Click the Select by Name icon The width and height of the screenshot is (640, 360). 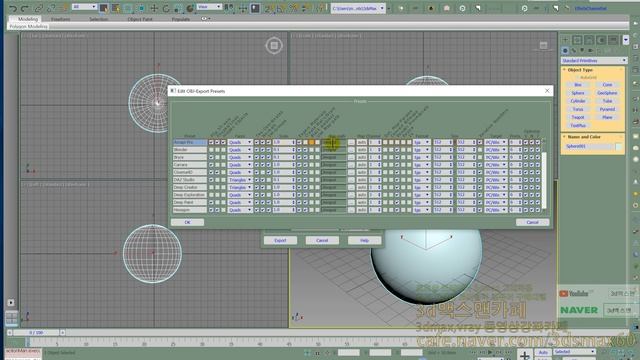[x=116, y=8]
